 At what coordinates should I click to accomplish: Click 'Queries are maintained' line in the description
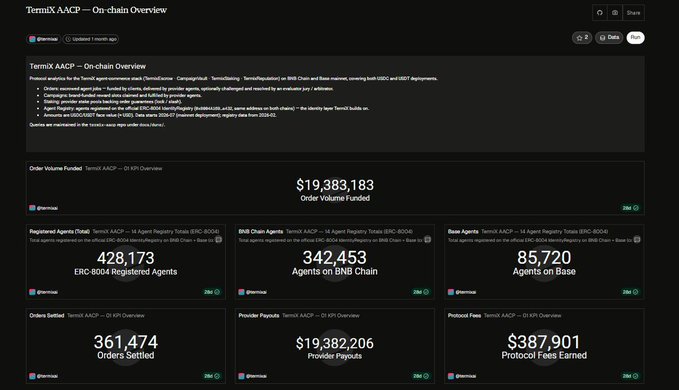(x=97, y=125)
